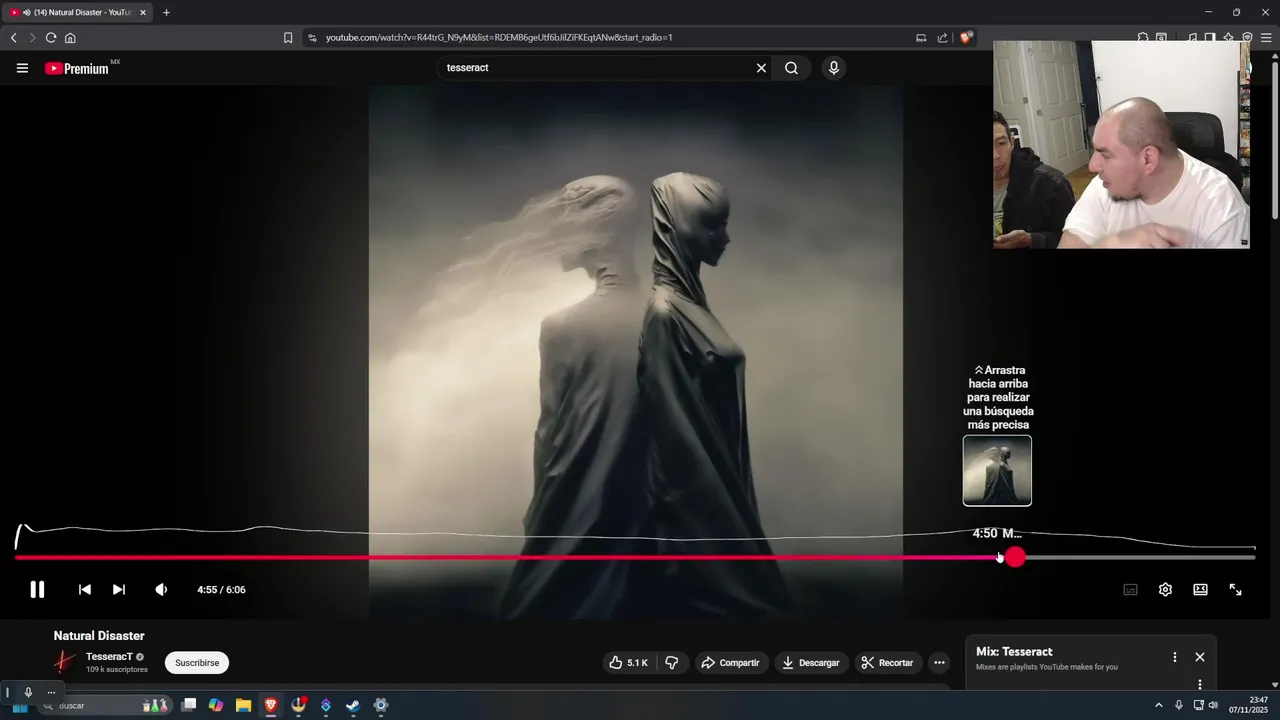Viewport: 1280px width, 720px height.
Task: Open File Explorer from the taskbar
Action: (x=243, y=706)
